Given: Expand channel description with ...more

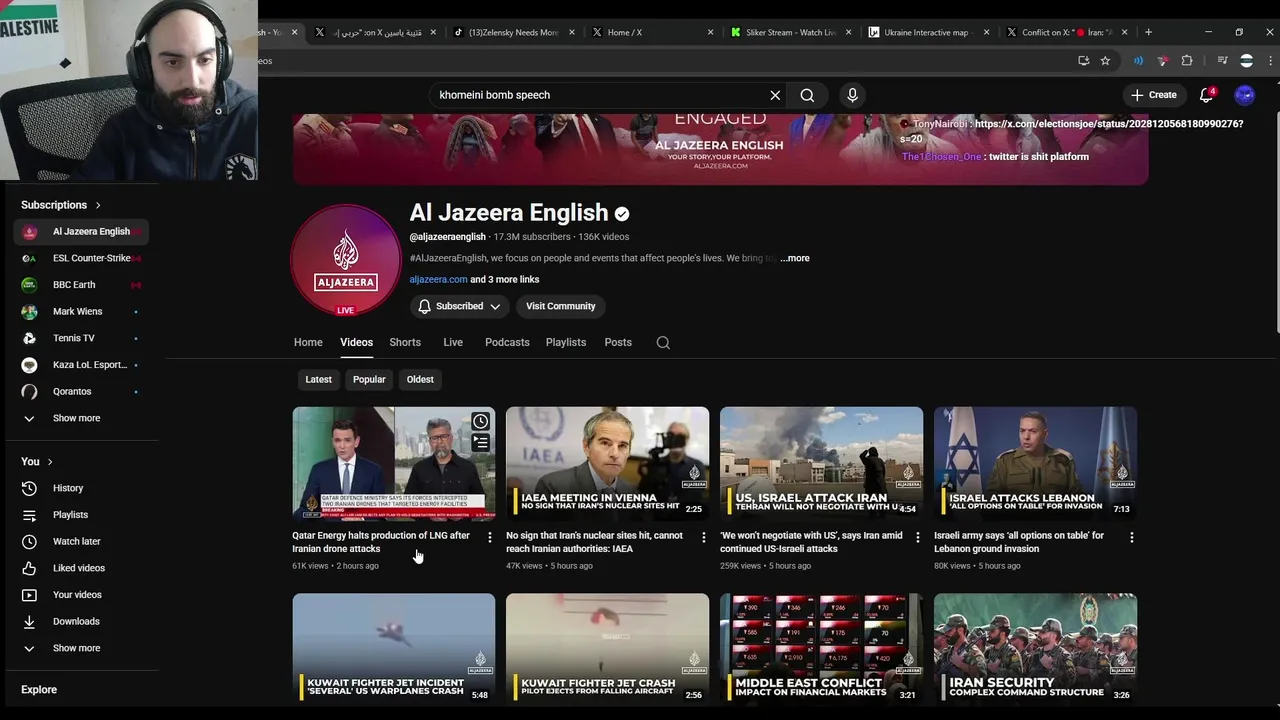Looking at the screenshot, I should [795, 258].
